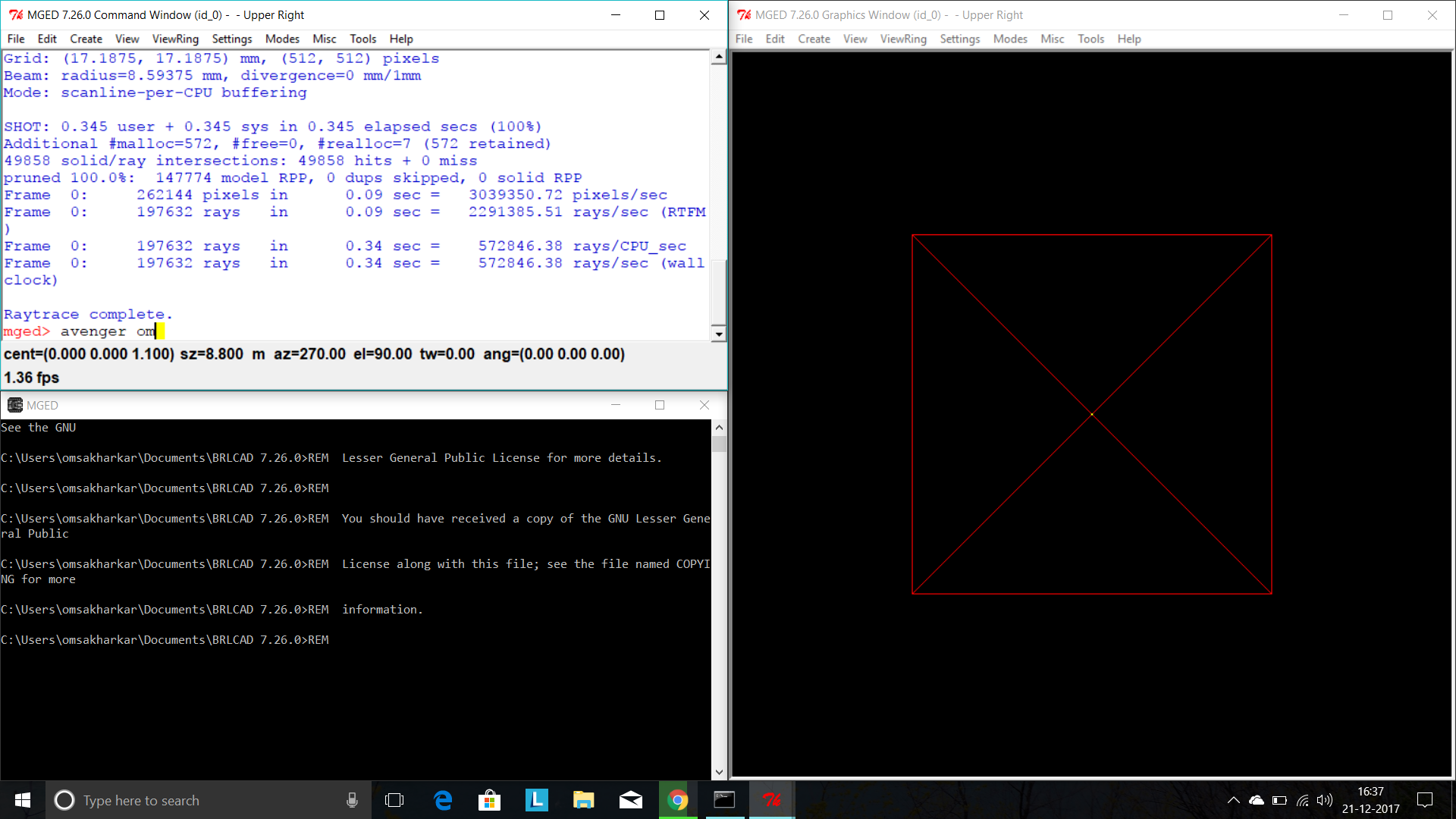Image resolution: width=1456 pixels, height=819 pixels.
Task: Switch to MGED app on taskbar
Action: click(772, 800)
